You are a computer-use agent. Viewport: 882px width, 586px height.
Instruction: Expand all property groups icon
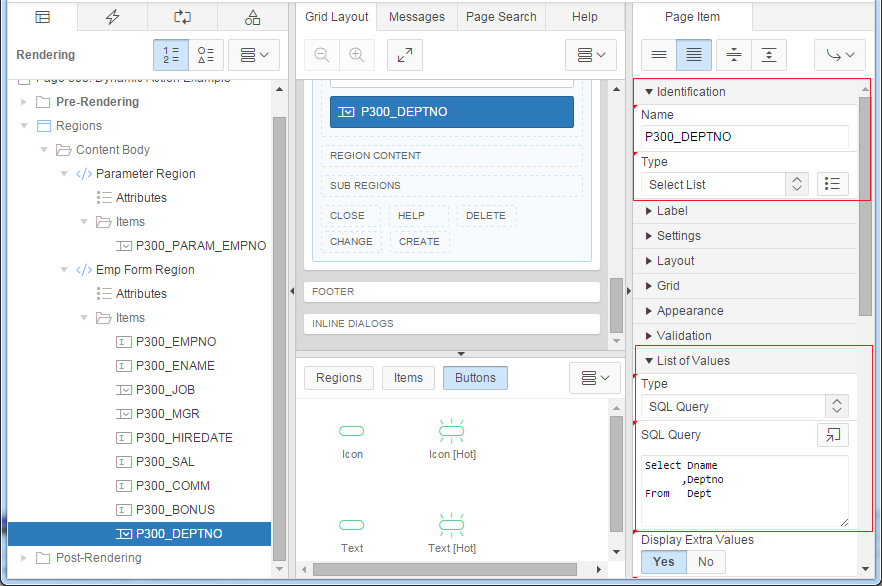tap(769, 55)
